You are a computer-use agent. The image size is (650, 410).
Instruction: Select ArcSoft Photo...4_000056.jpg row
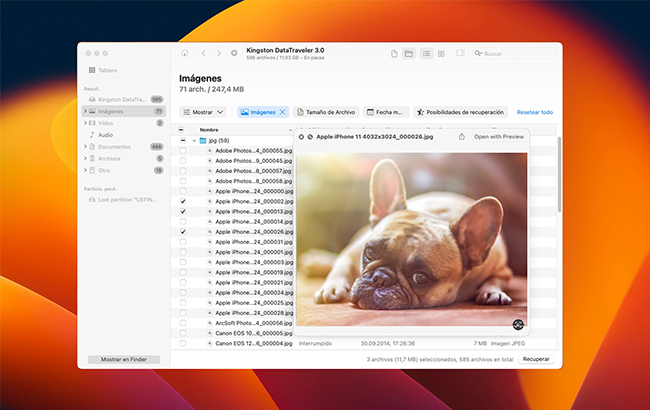click(254, 323)
